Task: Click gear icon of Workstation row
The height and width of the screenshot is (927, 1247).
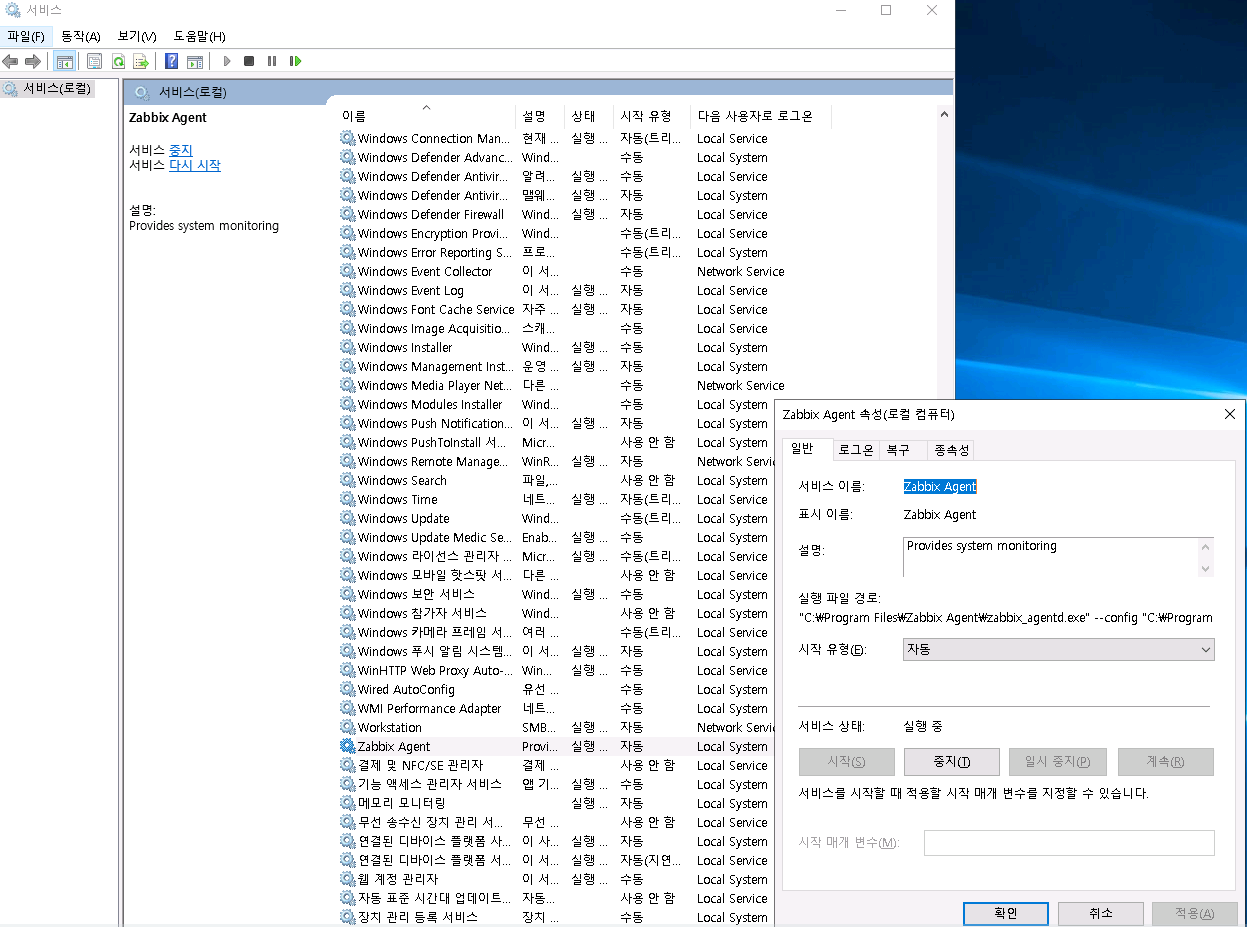Action: pyautogui.click(x=348, y=727)
